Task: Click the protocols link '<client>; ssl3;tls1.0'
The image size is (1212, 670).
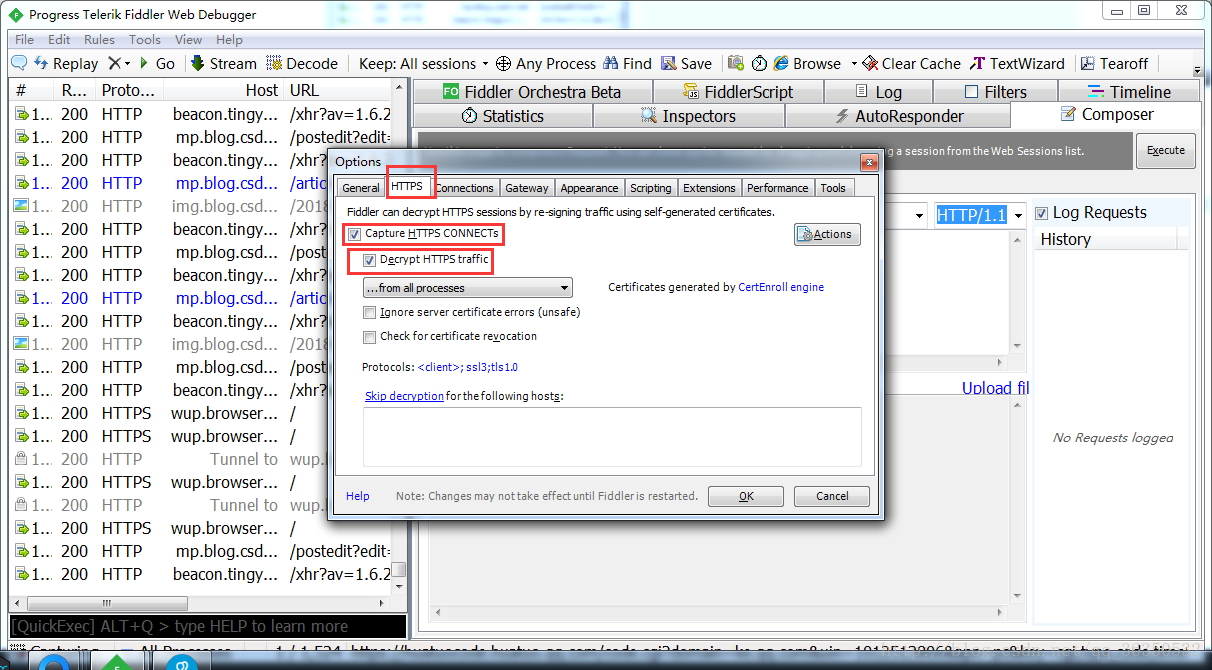Action: [467, 367]
